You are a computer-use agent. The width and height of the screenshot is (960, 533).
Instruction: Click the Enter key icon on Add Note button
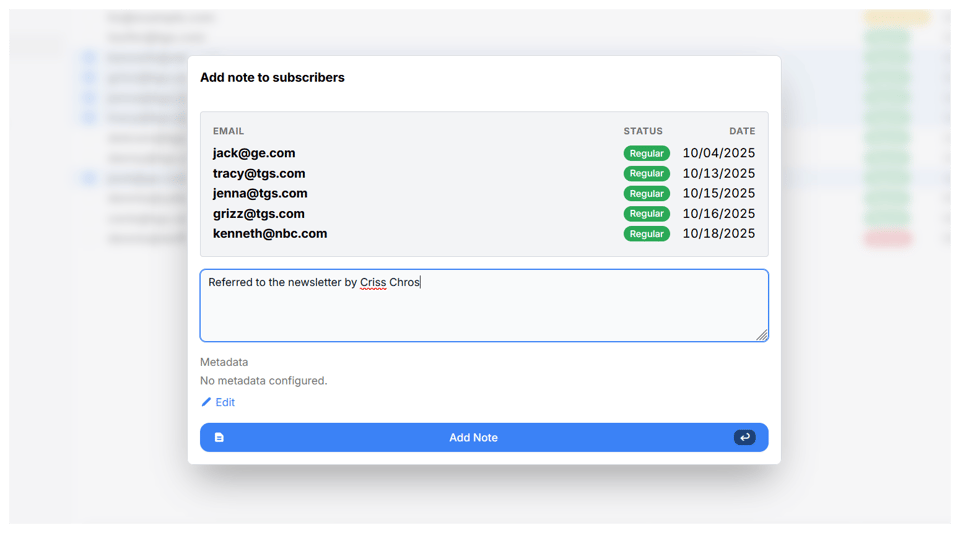coord(744,437)
